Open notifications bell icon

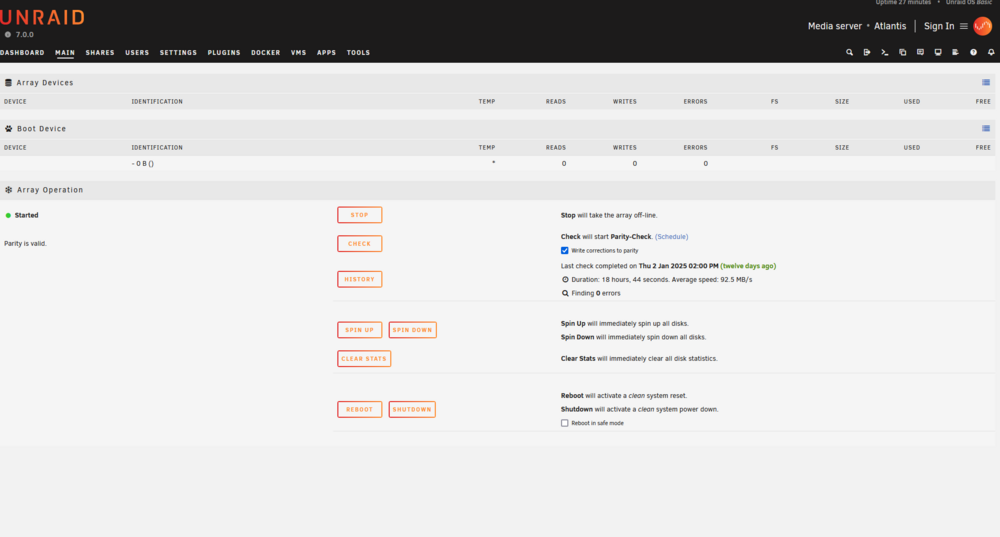[991, 52]
